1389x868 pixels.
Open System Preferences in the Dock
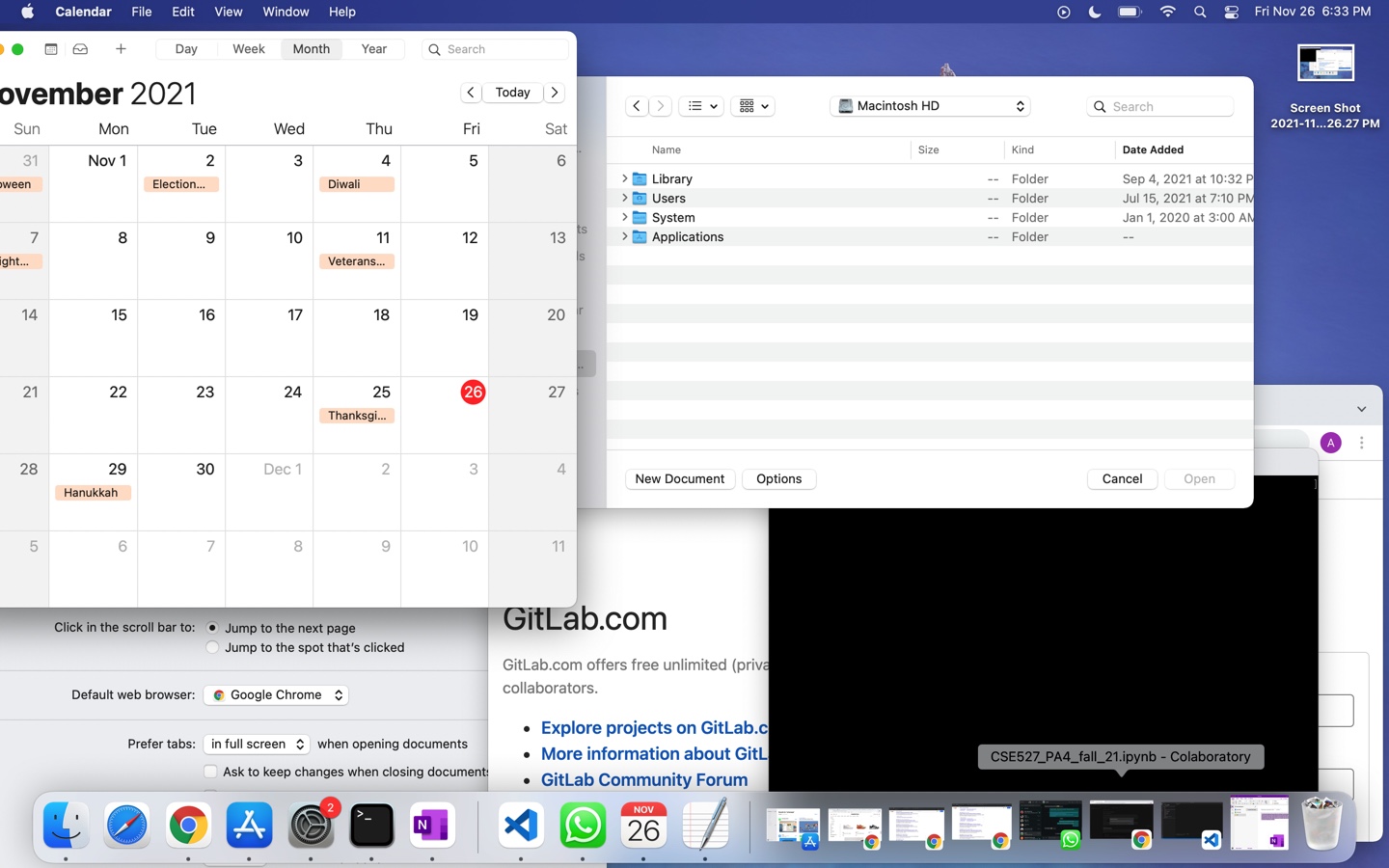point(311,827)
